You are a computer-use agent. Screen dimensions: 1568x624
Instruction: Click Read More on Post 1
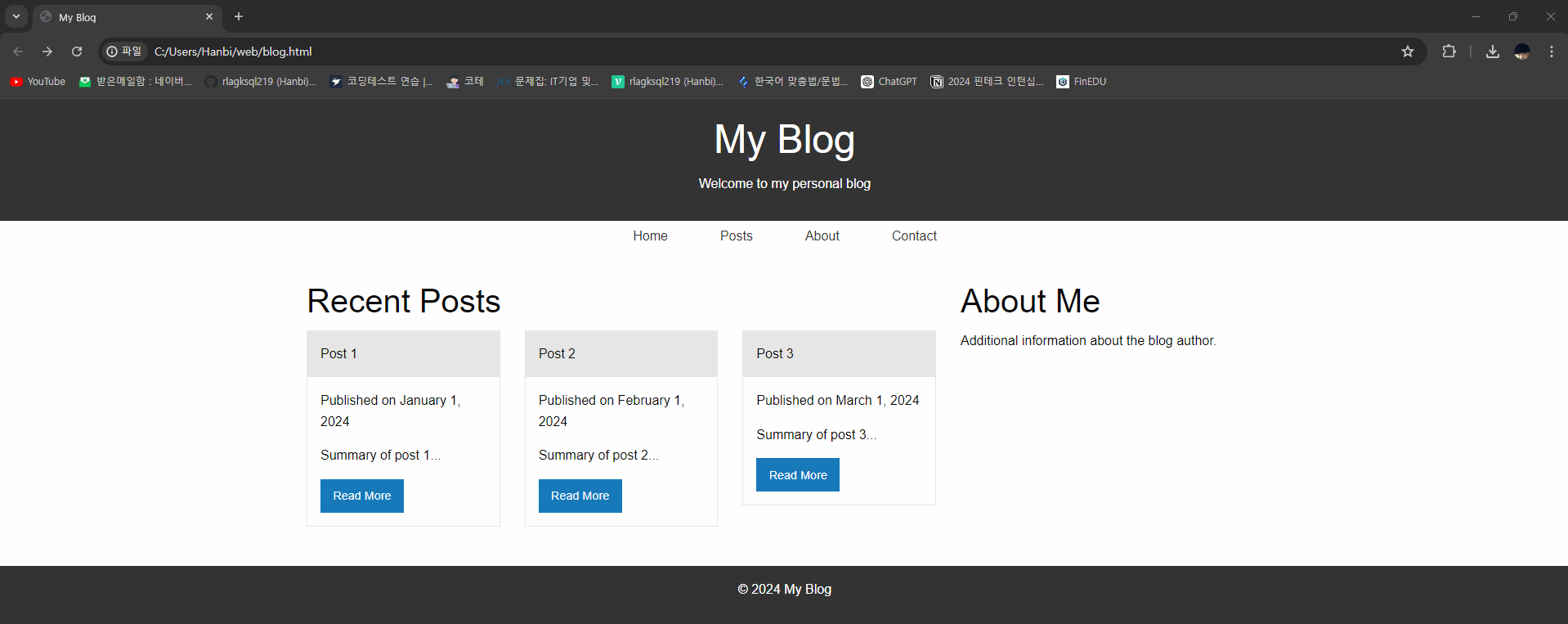click(362, 496)
